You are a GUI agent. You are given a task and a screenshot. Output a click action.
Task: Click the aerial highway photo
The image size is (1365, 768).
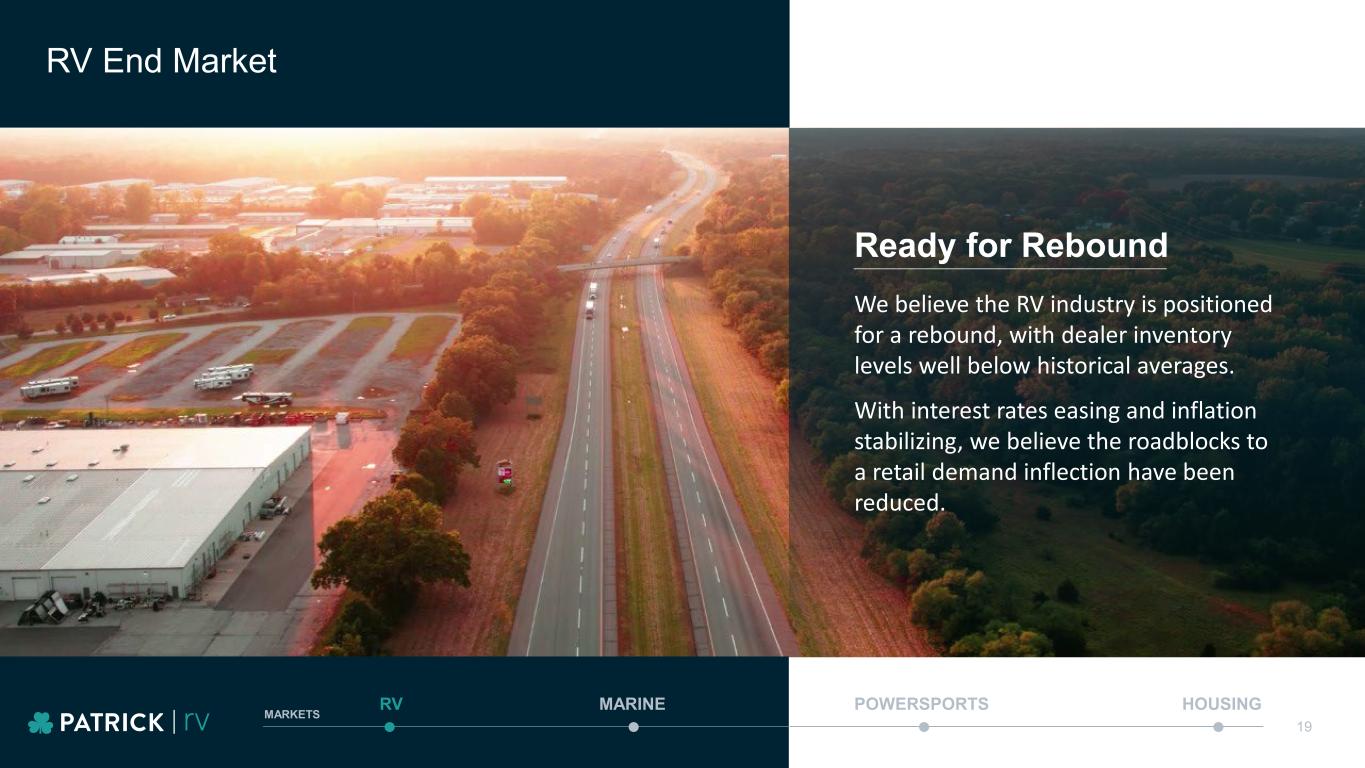pos(394,392)
